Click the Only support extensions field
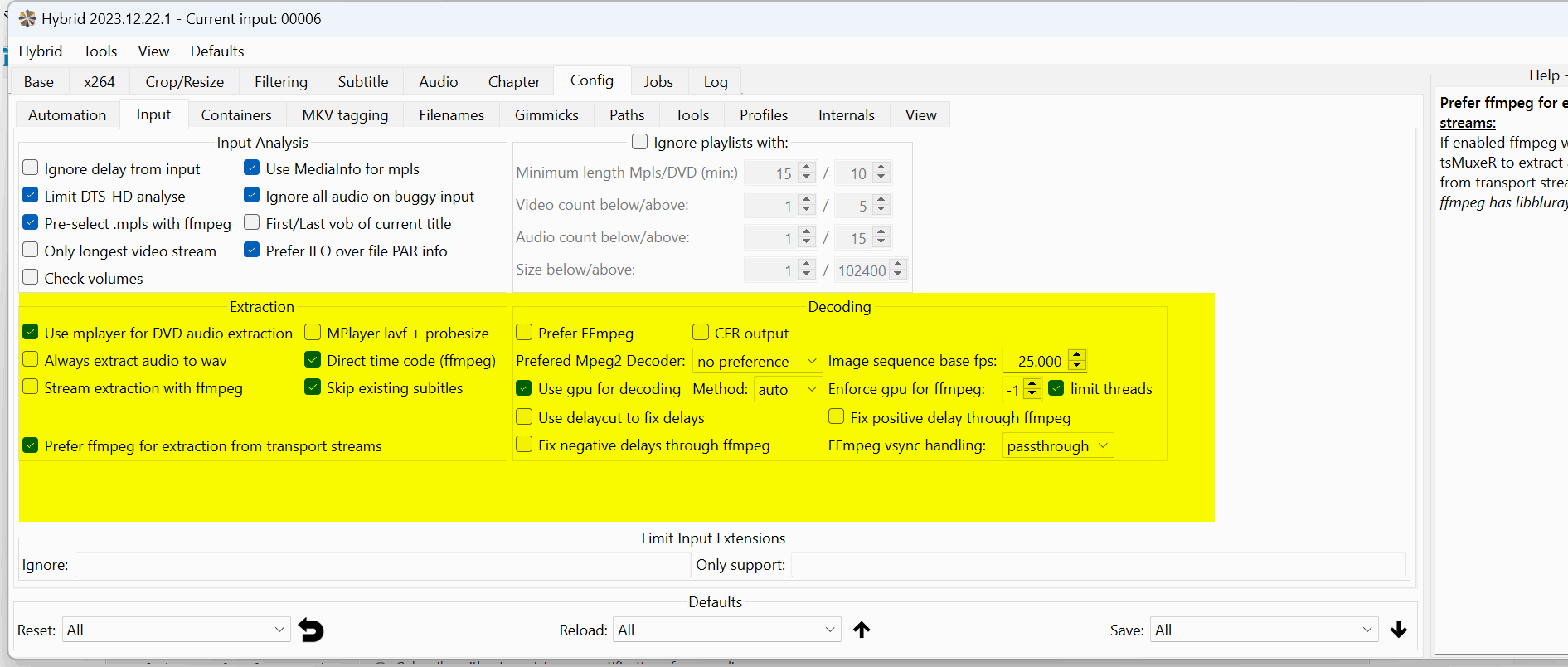The image size is (1568, 667). pos(1099,565)
